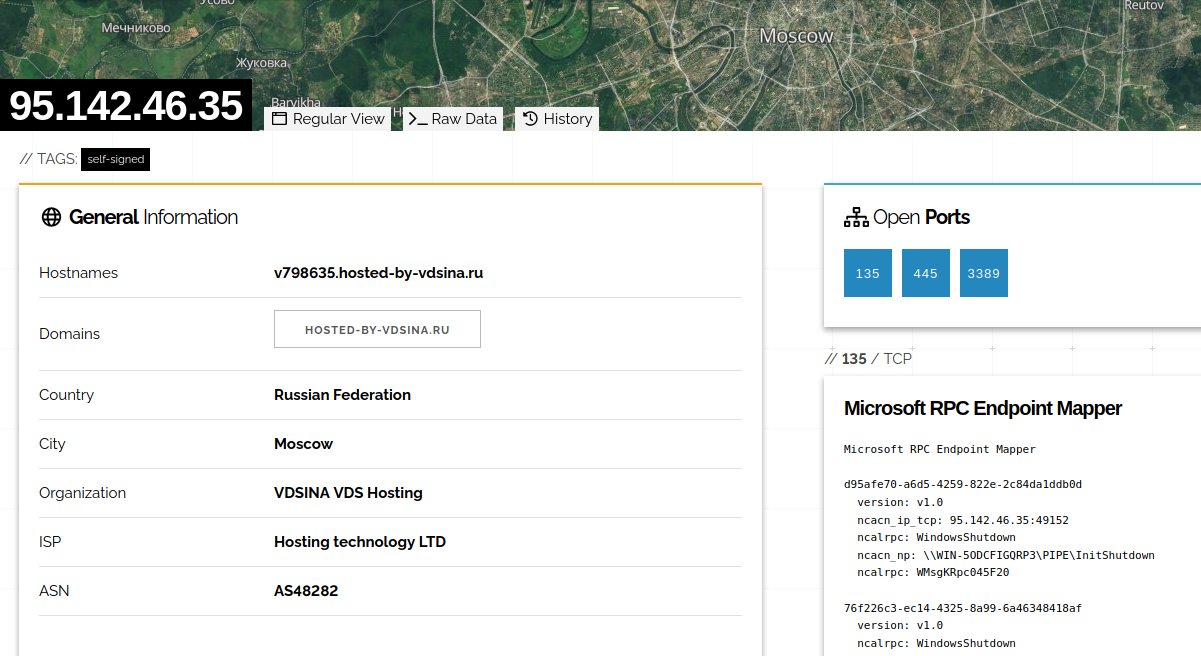Jump to open port 135
The image size is (1201, 656).
tap(867, 273)
